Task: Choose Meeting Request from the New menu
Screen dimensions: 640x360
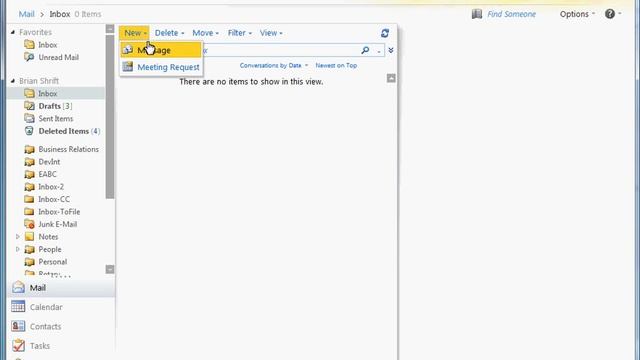Action: (161, 67)
